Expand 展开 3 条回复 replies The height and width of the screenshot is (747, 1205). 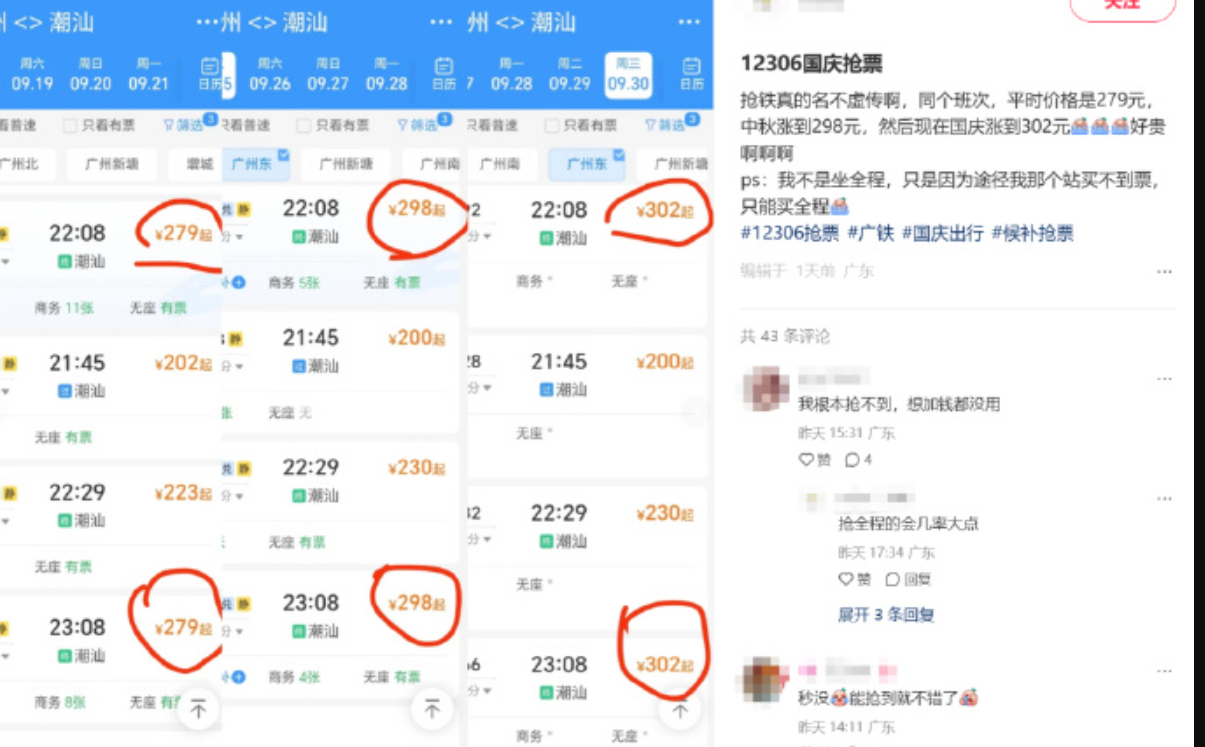(x=885, y=615)
